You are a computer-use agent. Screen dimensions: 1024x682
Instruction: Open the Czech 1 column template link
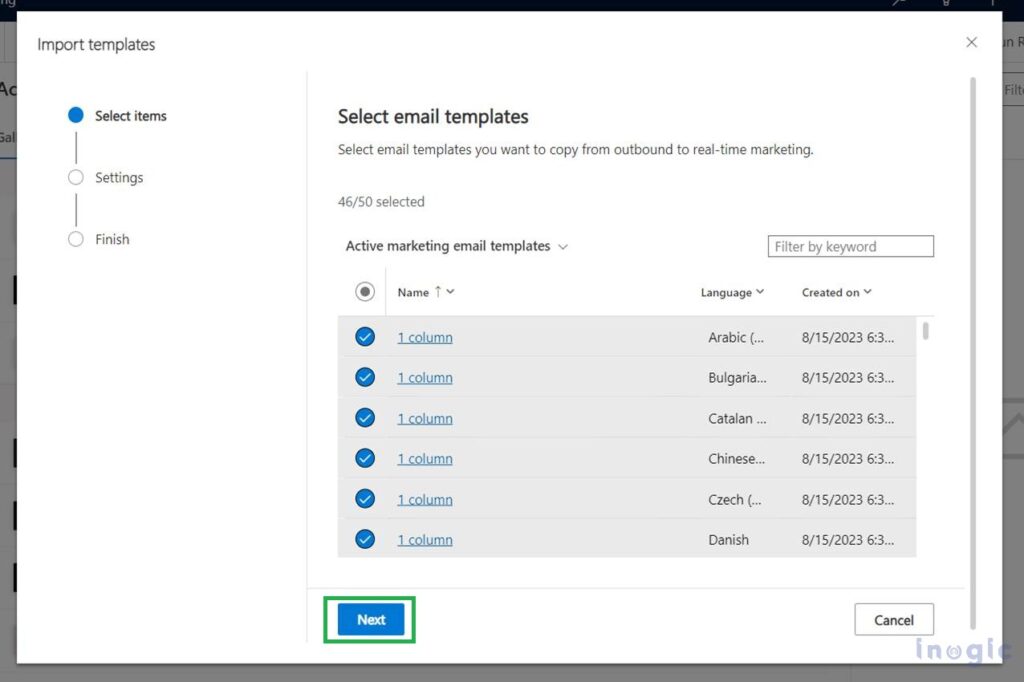(424, 500)
